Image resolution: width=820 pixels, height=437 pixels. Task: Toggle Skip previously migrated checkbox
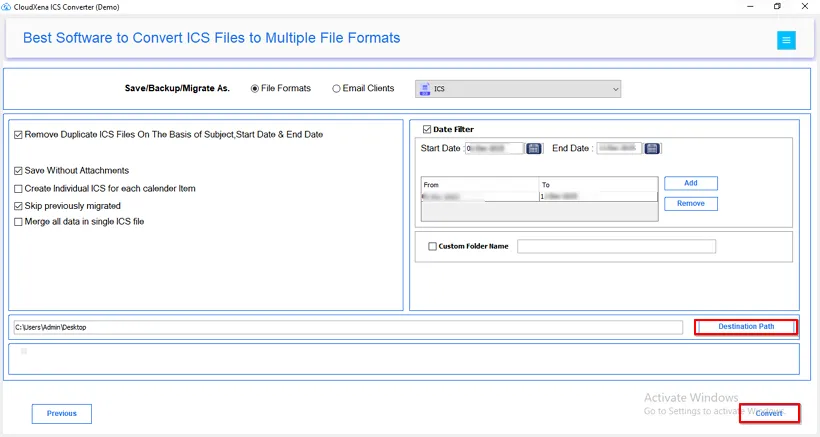pyautogui.click(x=18, y=206)
